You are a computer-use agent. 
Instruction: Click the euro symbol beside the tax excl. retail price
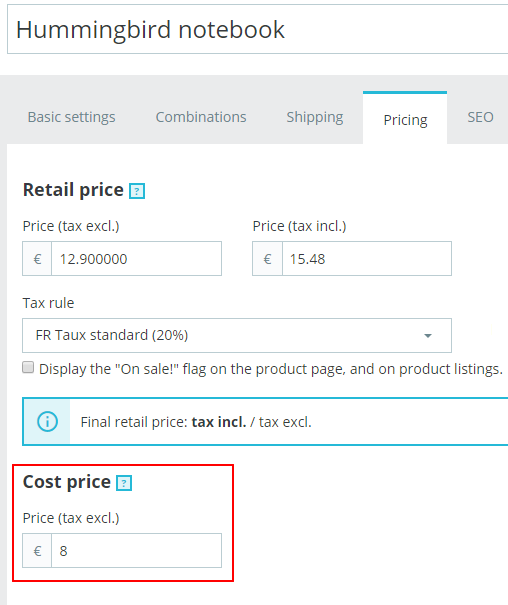[x=37, y=259]
